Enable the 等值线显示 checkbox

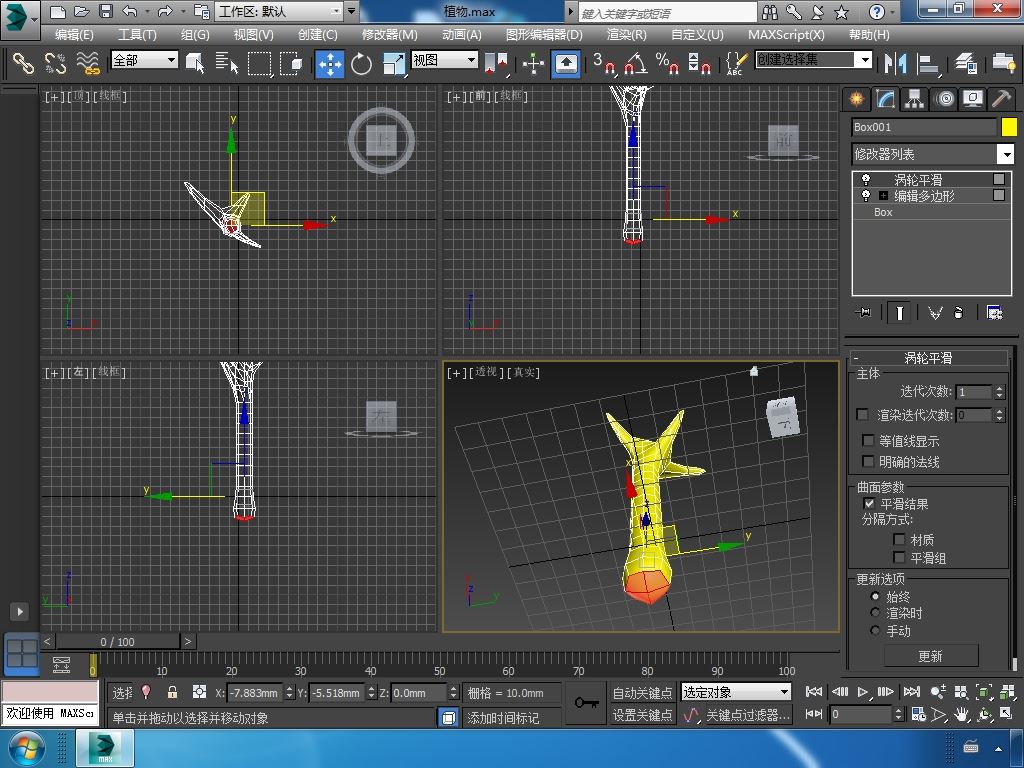(x=868, y=440)
